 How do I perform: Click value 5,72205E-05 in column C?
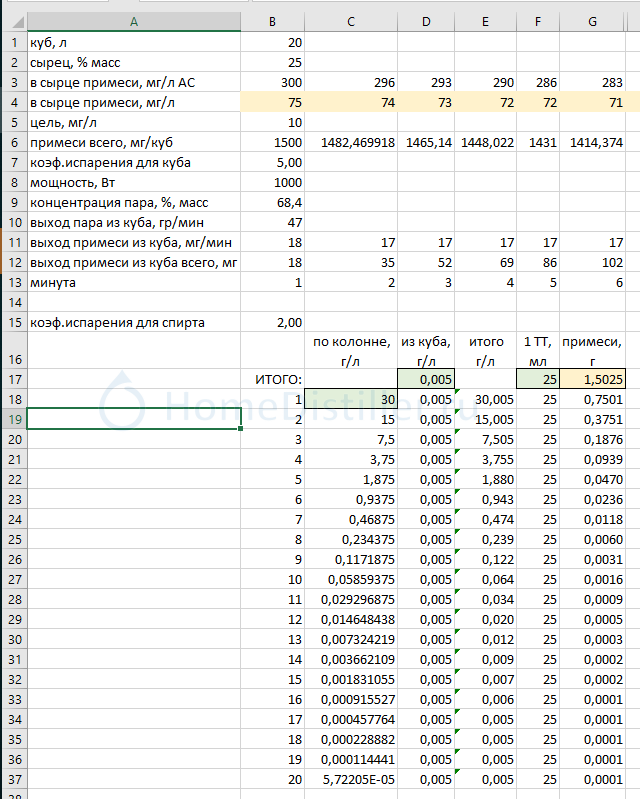[351, 779]
